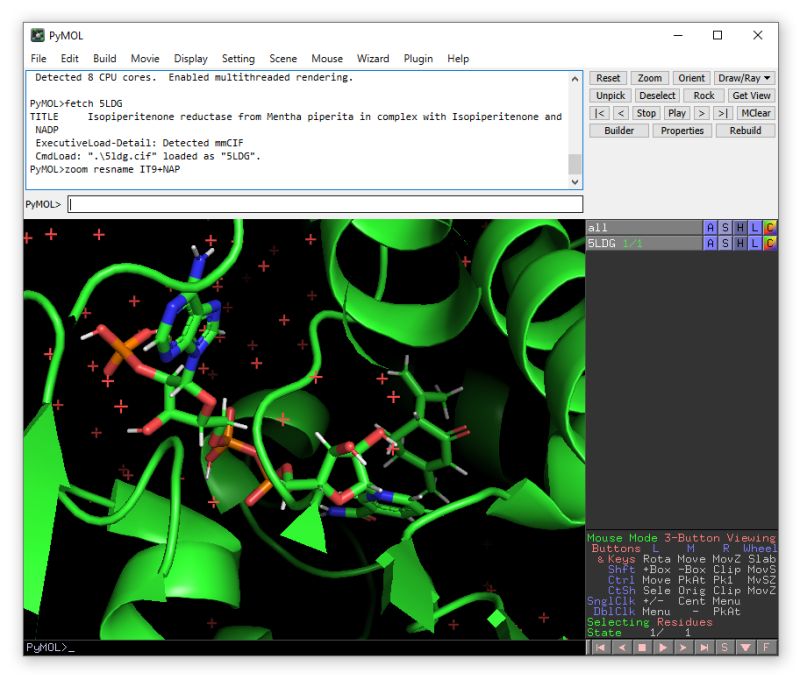
Task: Expand the Draw/Ray dropdown
Action: (x=744, y=78)
